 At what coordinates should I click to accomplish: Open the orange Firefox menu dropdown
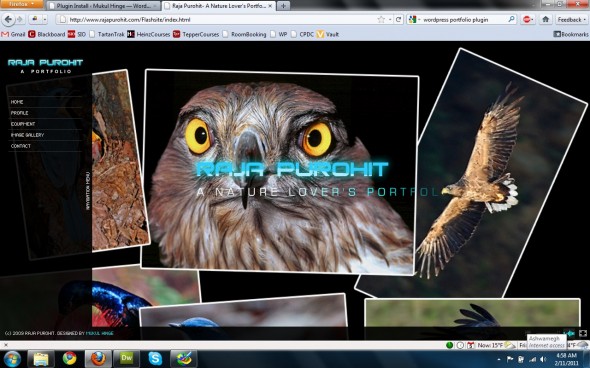22,4
